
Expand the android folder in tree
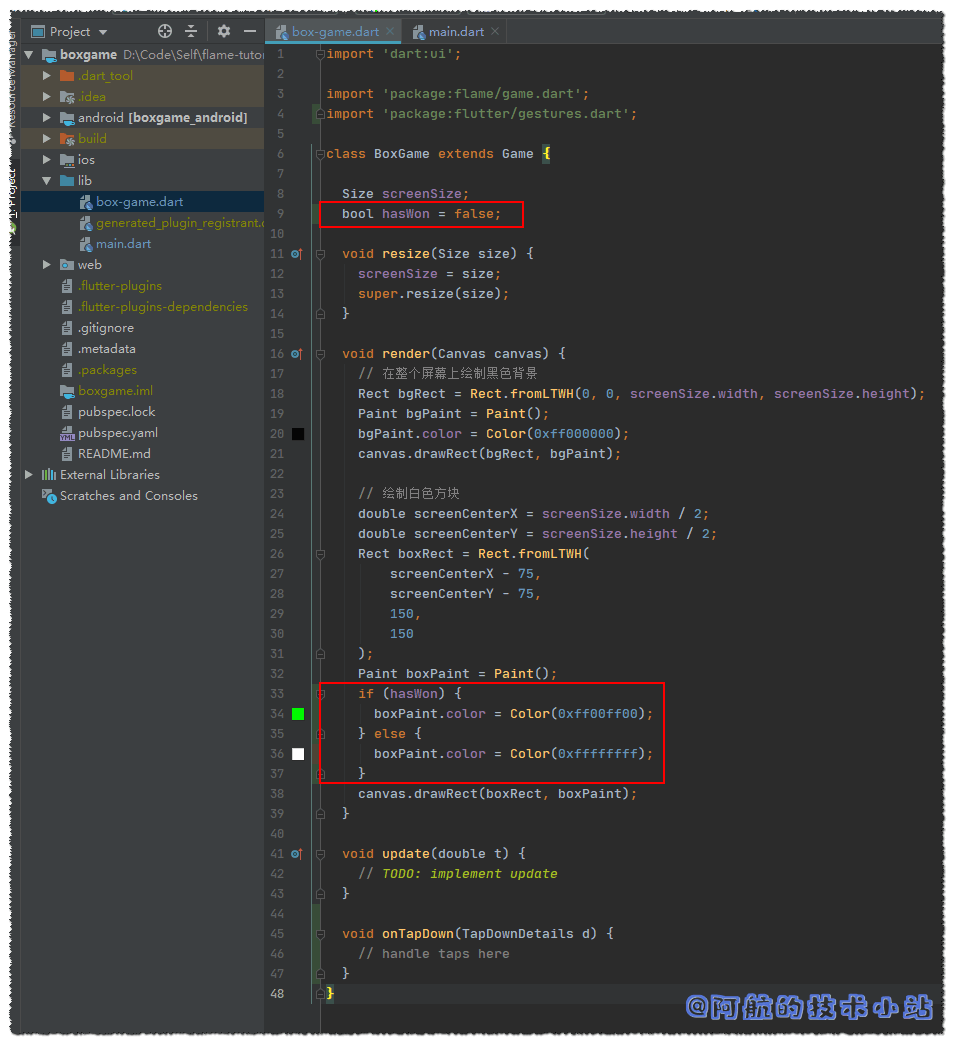pyautogui.click(x=47, y=118)
